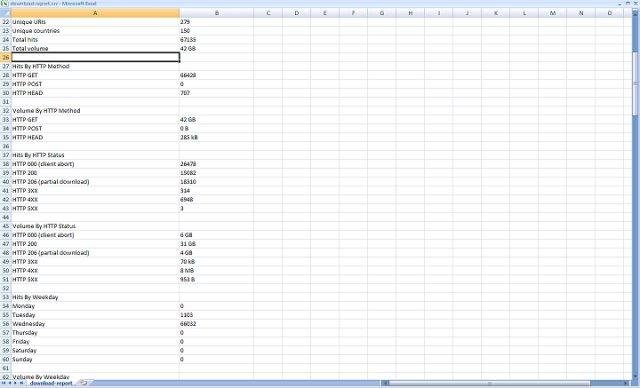Click the cell with value 26478
The height and width of the screenshot is (388, 640).
tap(216, 164)
